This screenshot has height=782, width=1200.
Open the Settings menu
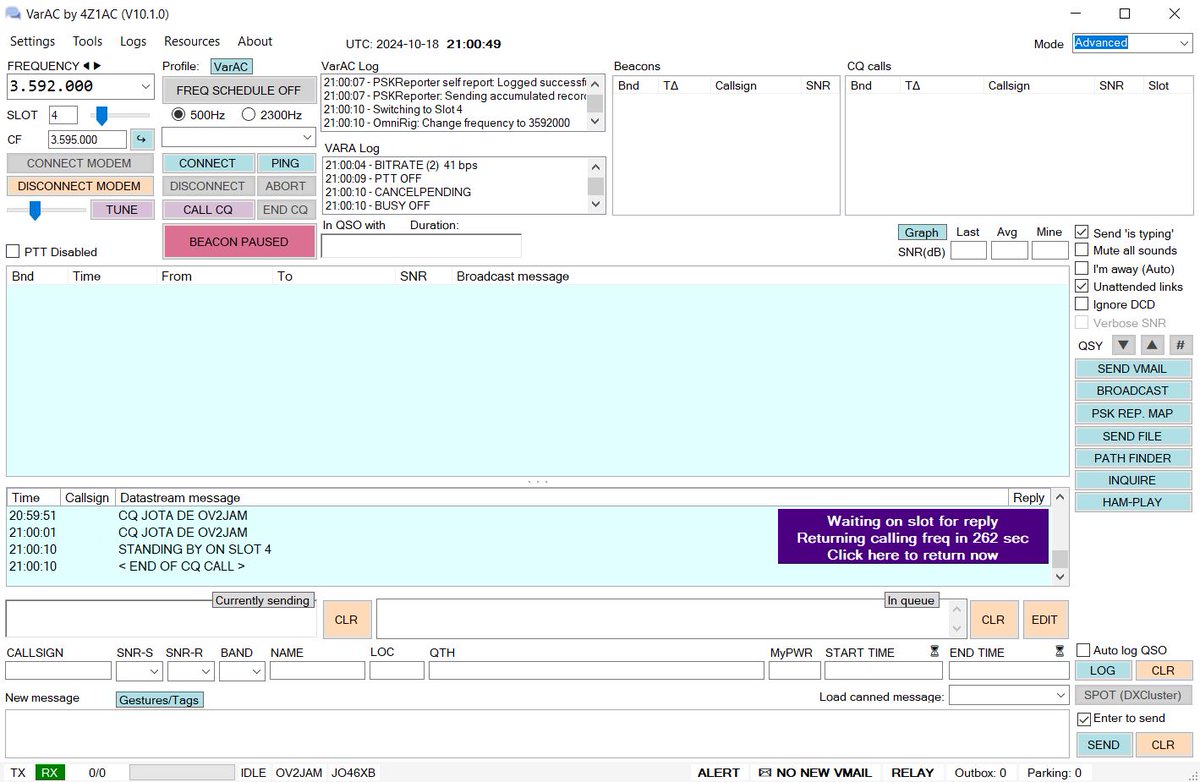pos(32,41)
